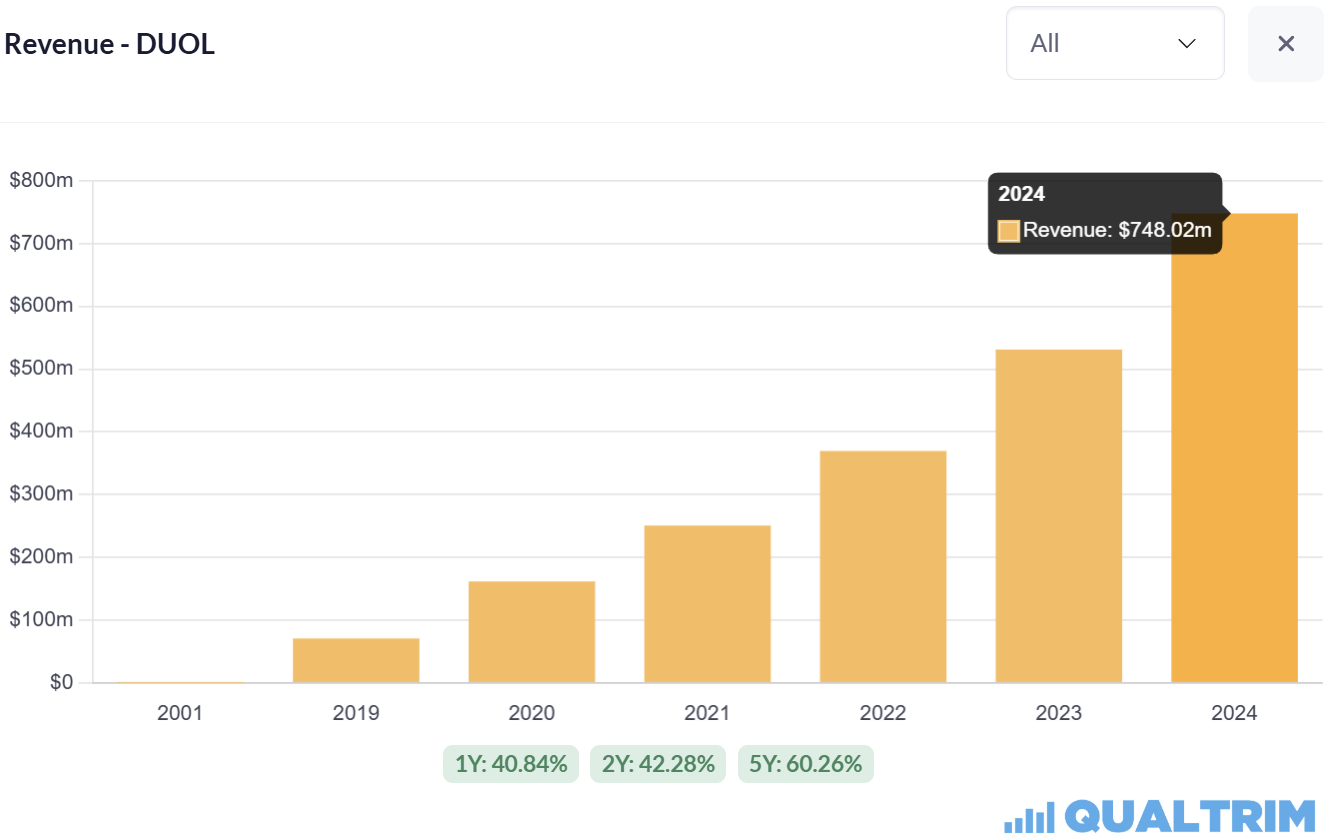Click the 2021 x-axis label
The width and height of the screenshot is (1325, 834).
[x=707, y=713]
